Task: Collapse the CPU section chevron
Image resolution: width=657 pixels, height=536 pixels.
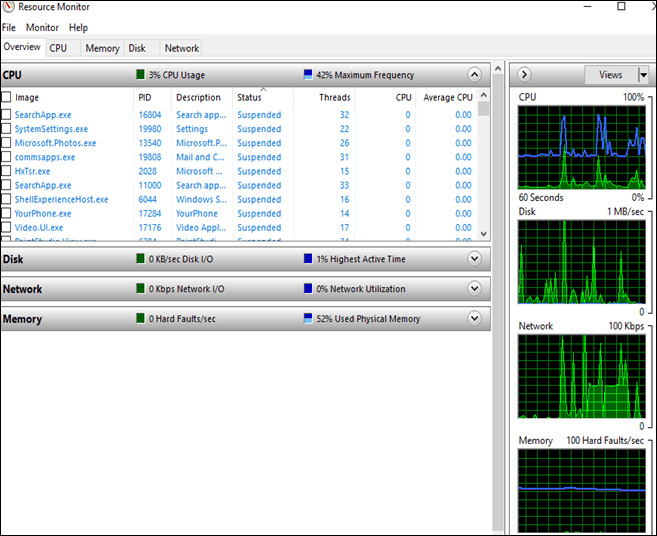Action: 474,75
